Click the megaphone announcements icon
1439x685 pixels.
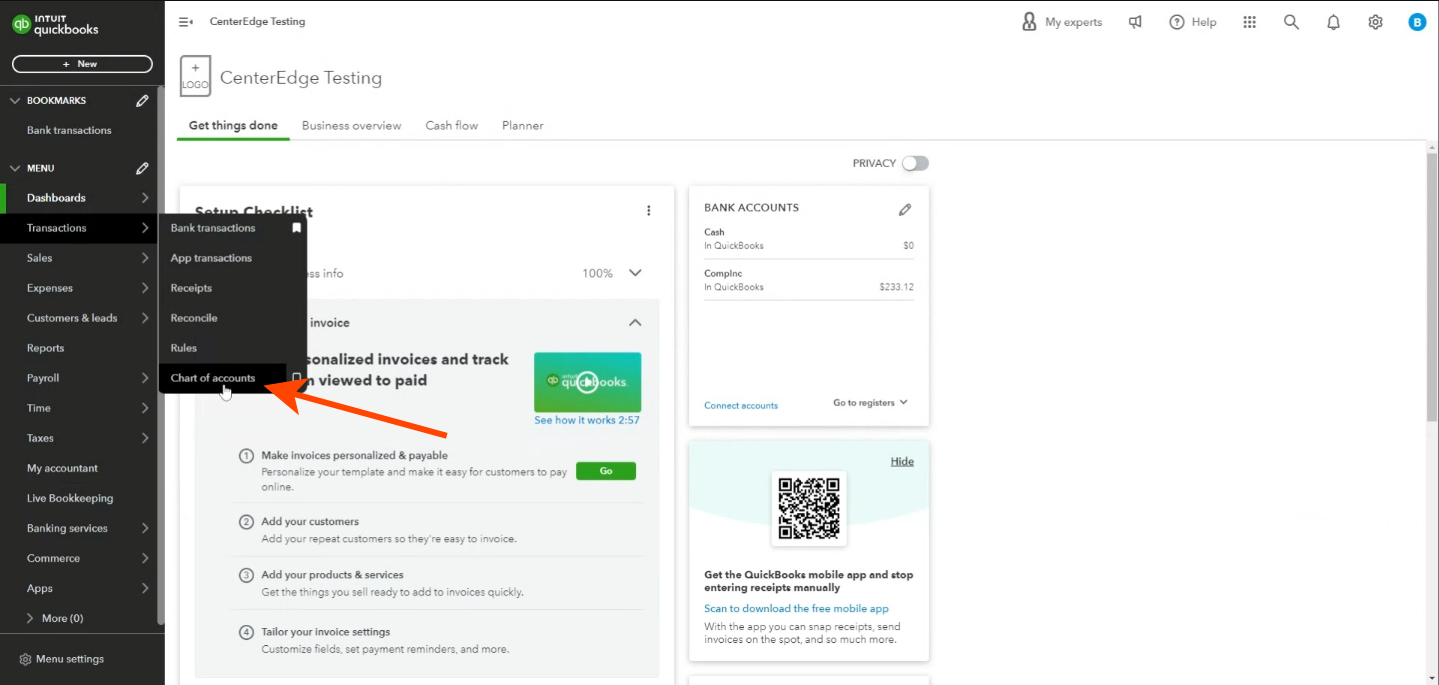click(1135, 22)
